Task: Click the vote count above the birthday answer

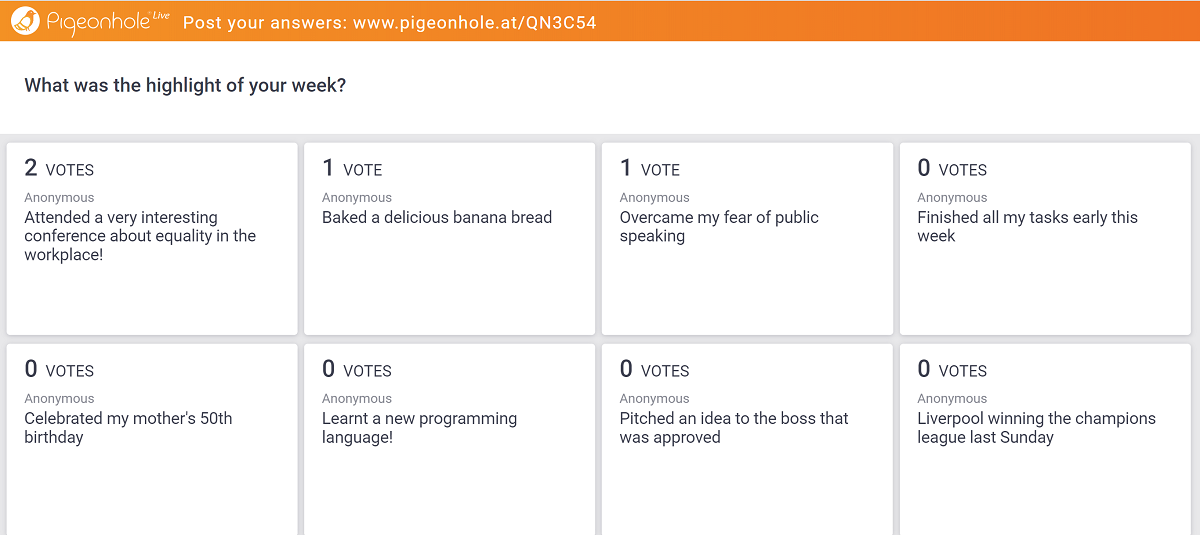Action: [59, 370]
